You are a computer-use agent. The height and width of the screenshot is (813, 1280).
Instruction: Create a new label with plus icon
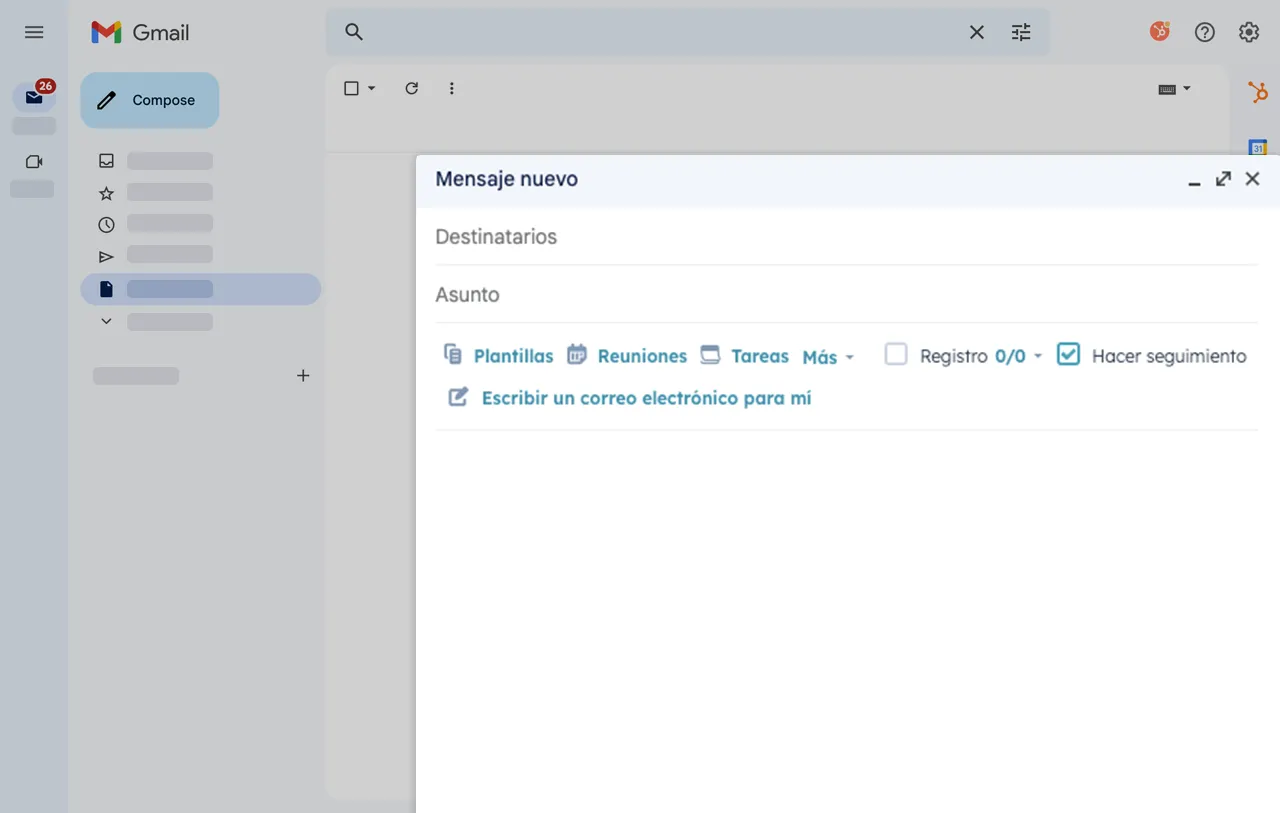click(x=303, y=376)
